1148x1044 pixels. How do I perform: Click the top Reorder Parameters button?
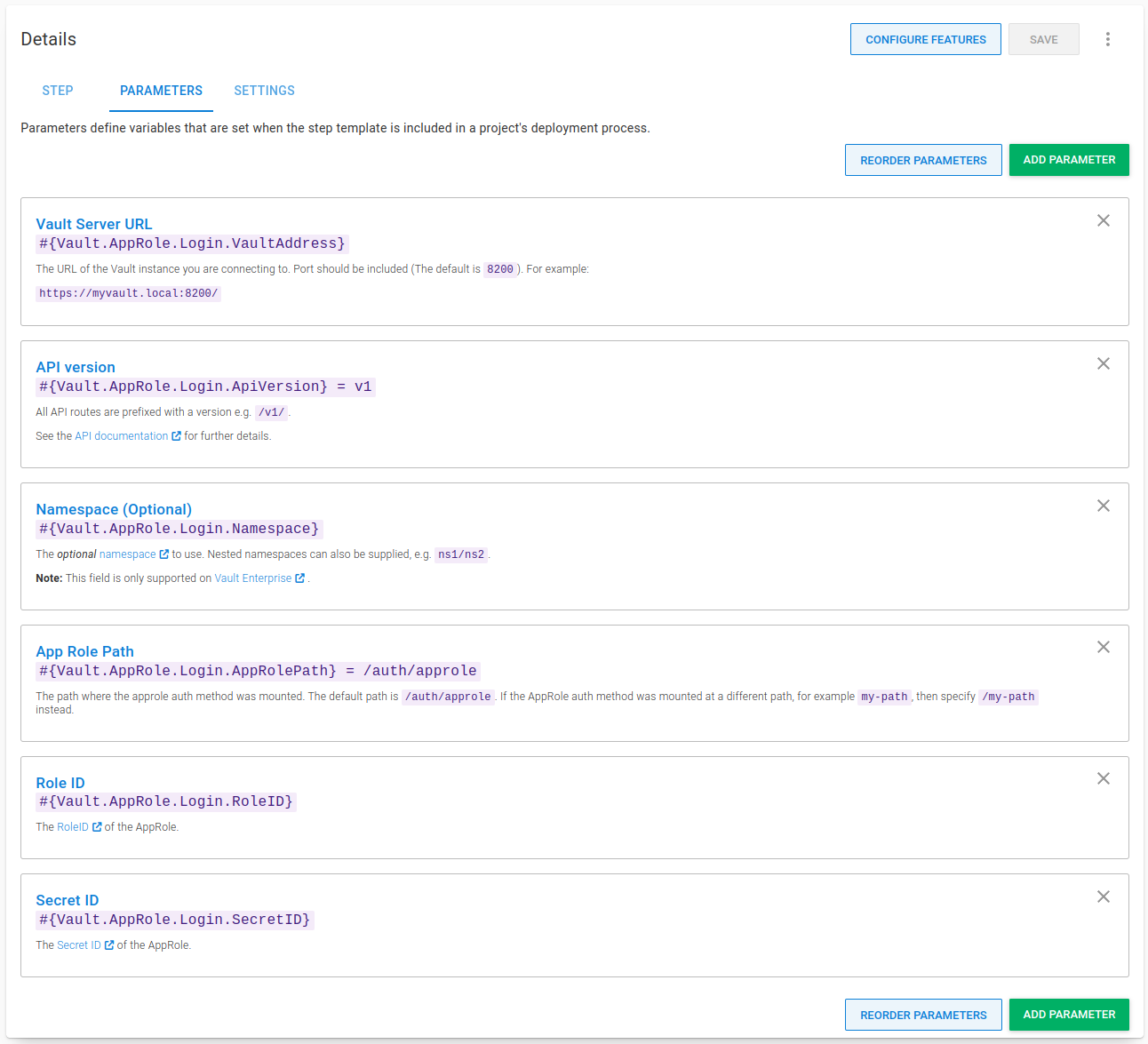tap(922, 160)
